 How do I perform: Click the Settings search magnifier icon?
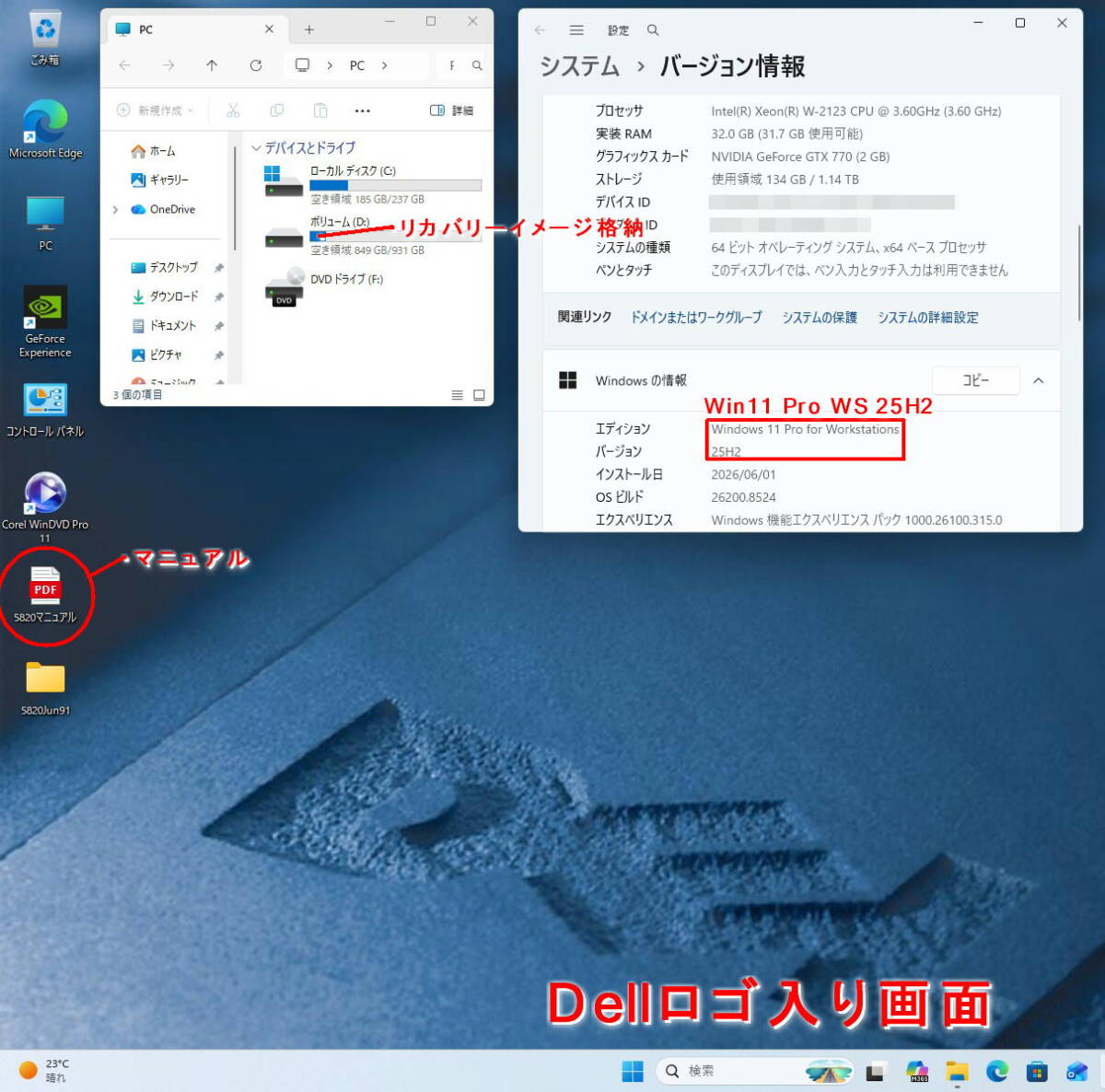click(653, 30)
